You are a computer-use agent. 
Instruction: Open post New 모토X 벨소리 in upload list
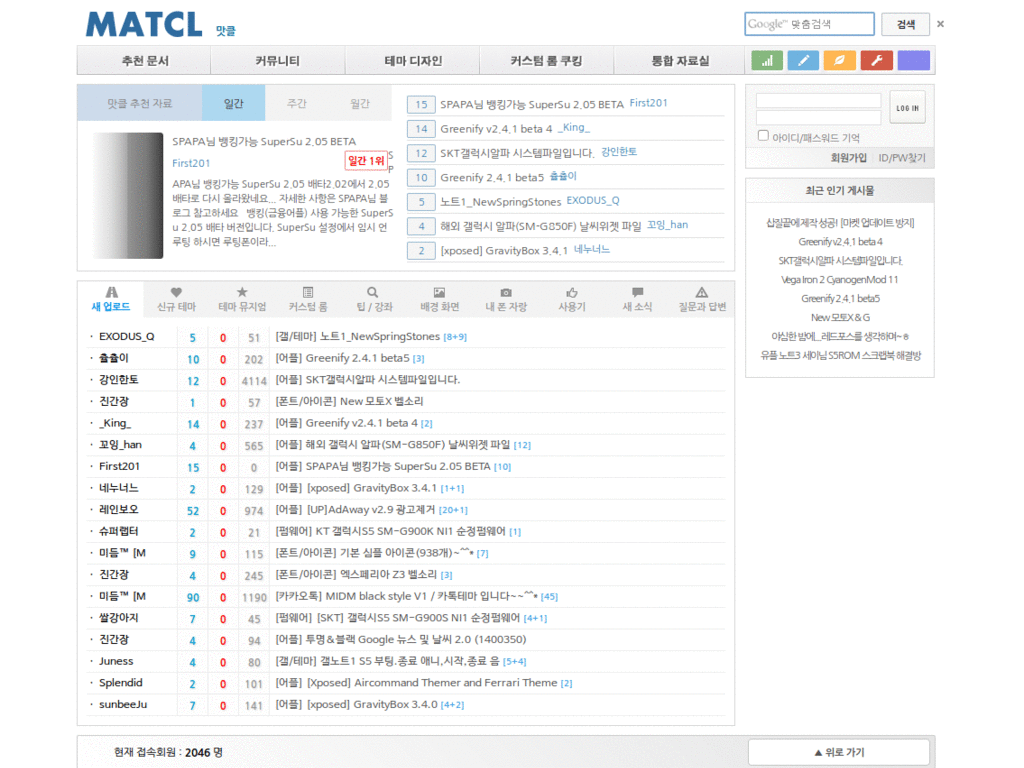[x=349, y=401]
